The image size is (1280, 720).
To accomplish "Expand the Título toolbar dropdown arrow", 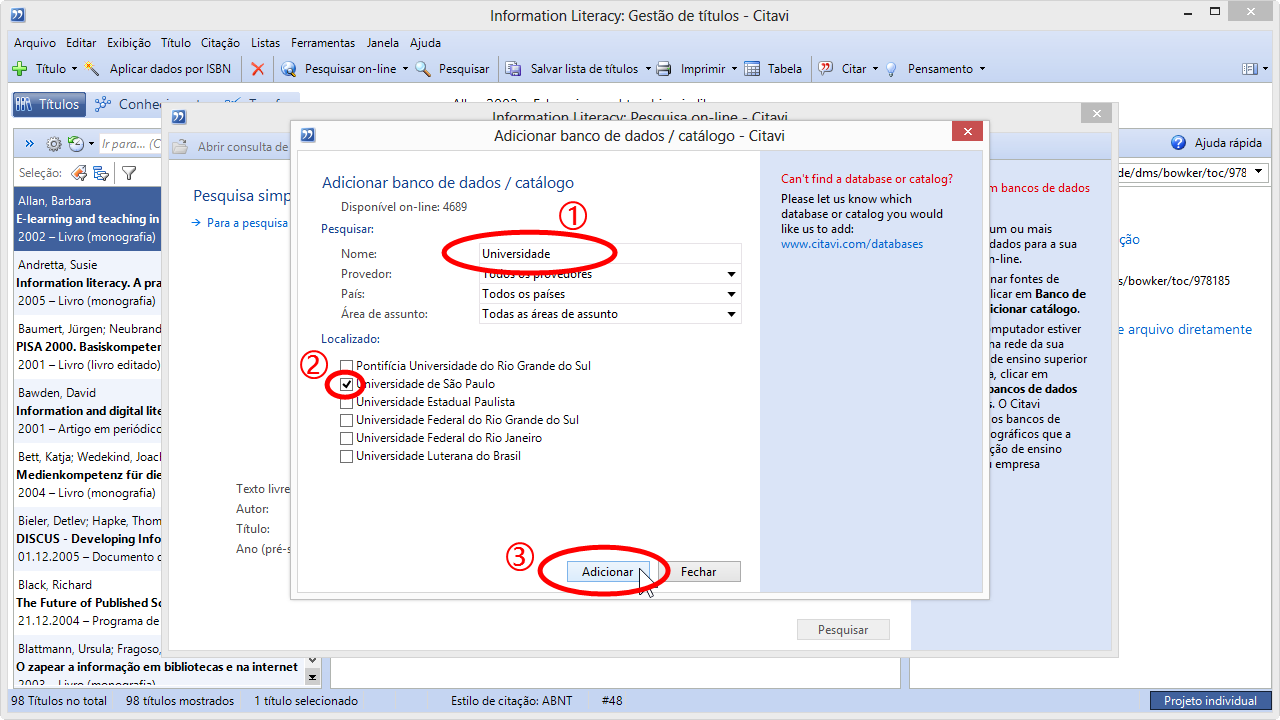I will point(74,69).
